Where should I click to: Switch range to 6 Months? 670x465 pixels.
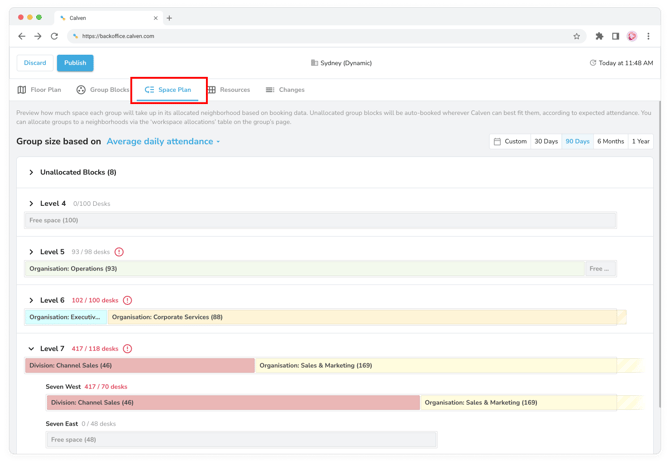pyautogui.click(x=610, y=141)
